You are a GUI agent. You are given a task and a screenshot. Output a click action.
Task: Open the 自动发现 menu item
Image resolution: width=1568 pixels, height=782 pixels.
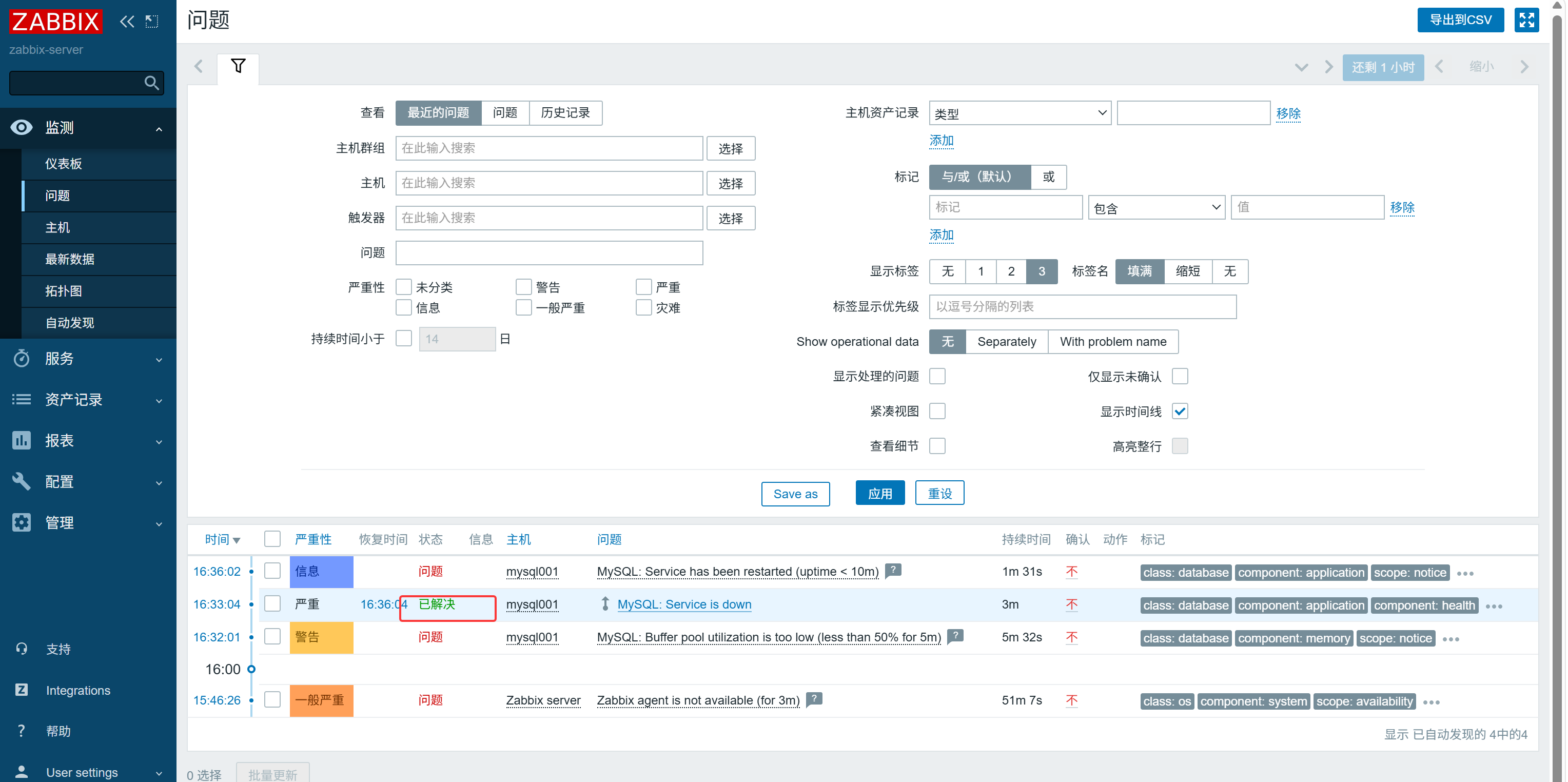[x=99, y=323]
